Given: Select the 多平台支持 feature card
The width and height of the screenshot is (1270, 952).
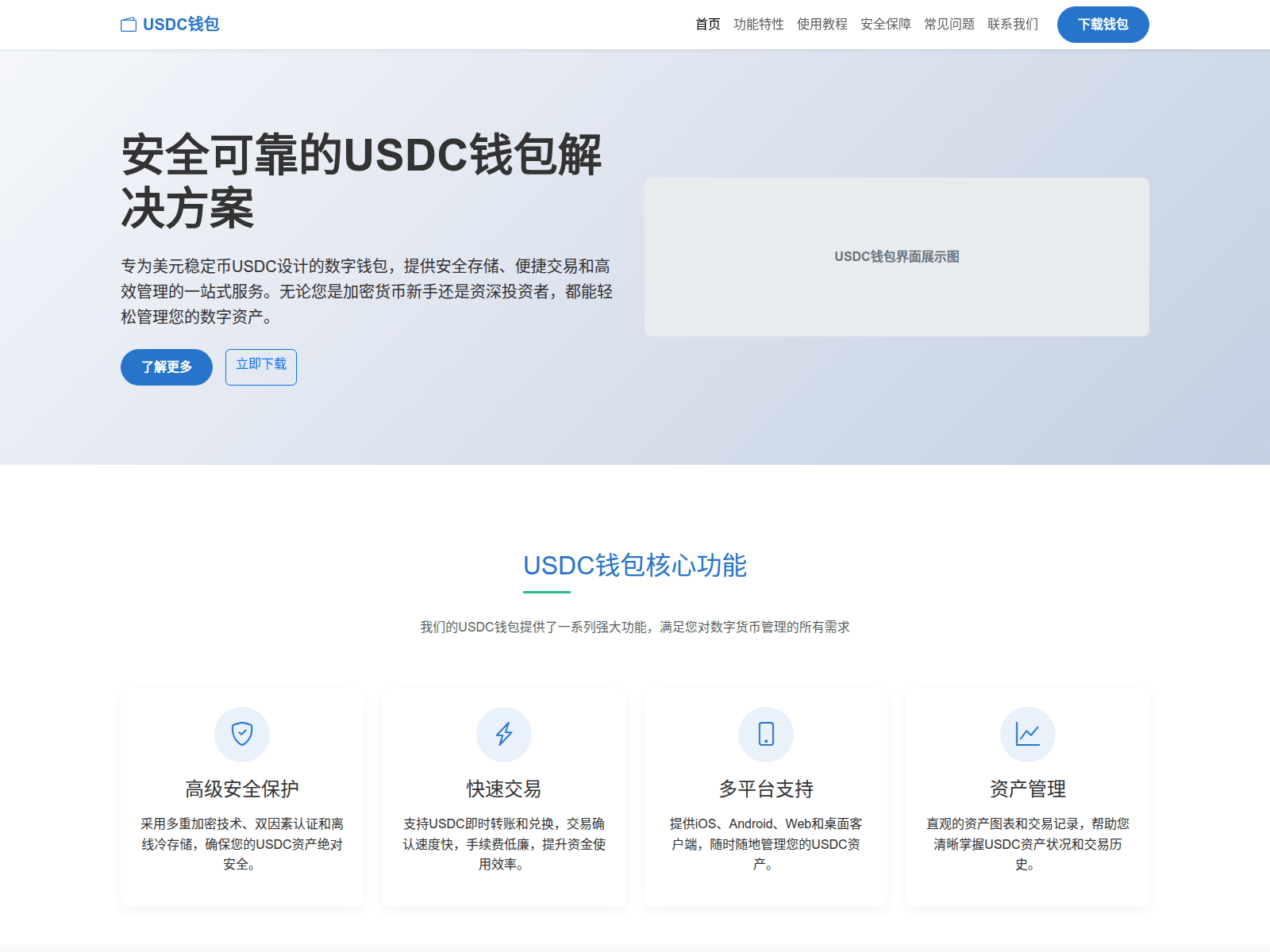Looking at the screenshot, I should [x=765, y=796].
